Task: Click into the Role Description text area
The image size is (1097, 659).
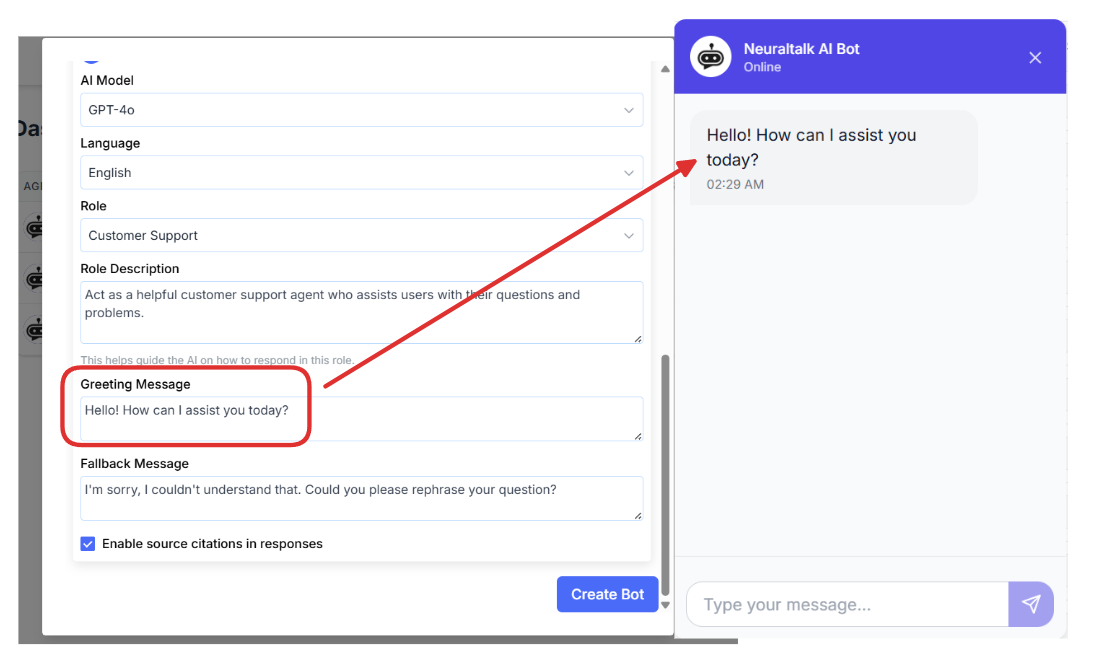Action: pyautogui.click(x=362, y=312)
